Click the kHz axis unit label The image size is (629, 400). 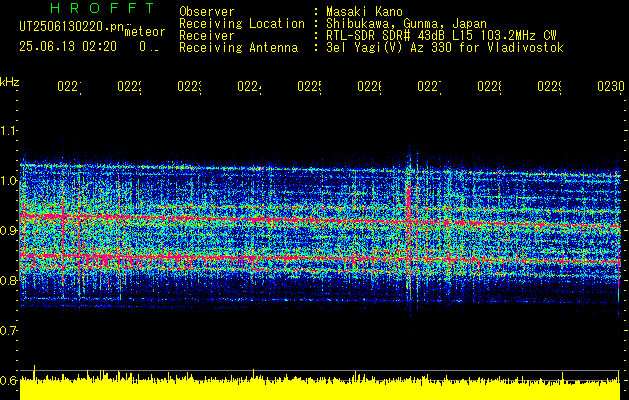pyautogui.click(x=9, y=82)
